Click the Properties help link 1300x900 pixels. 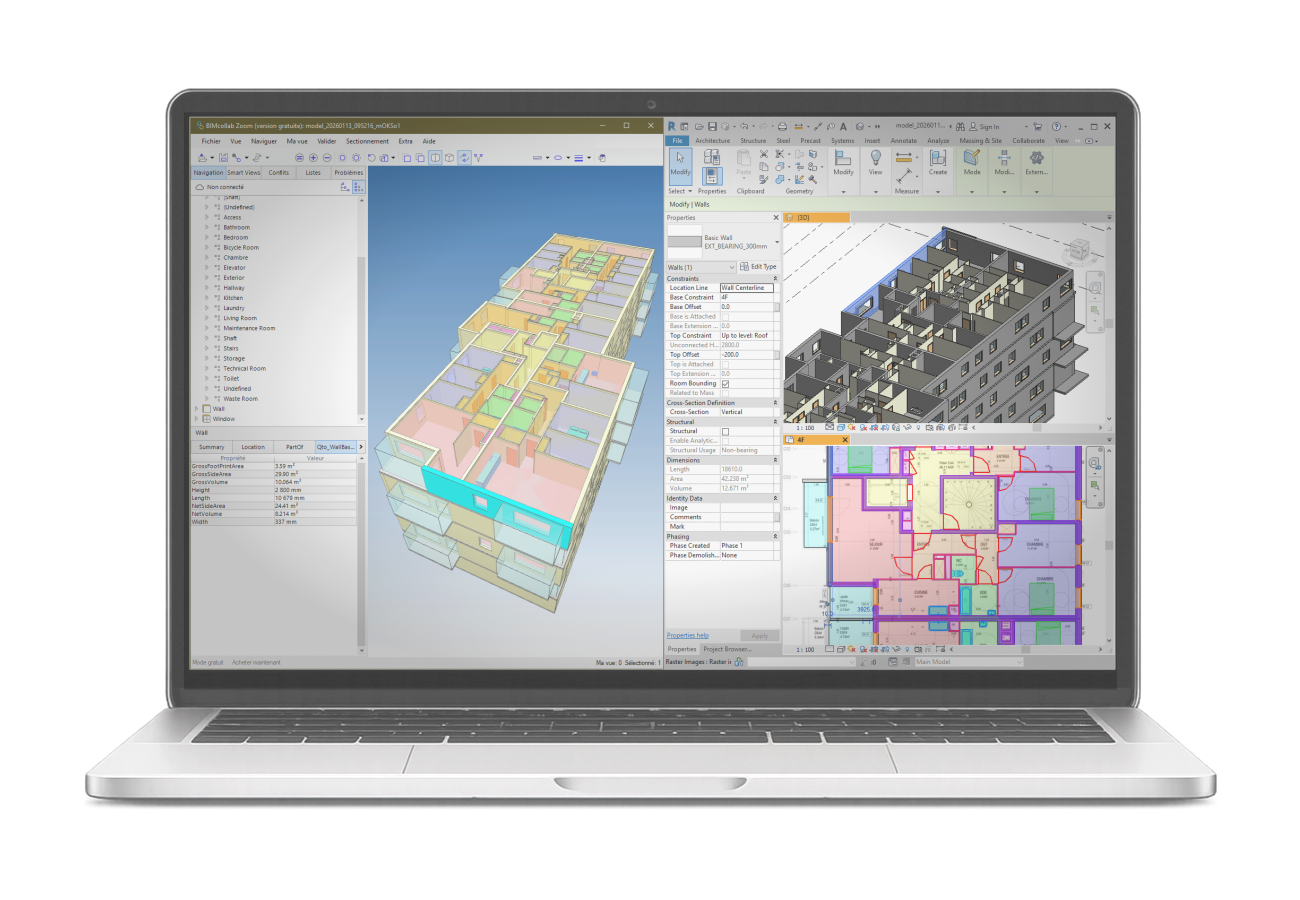[x=687, y=636]
